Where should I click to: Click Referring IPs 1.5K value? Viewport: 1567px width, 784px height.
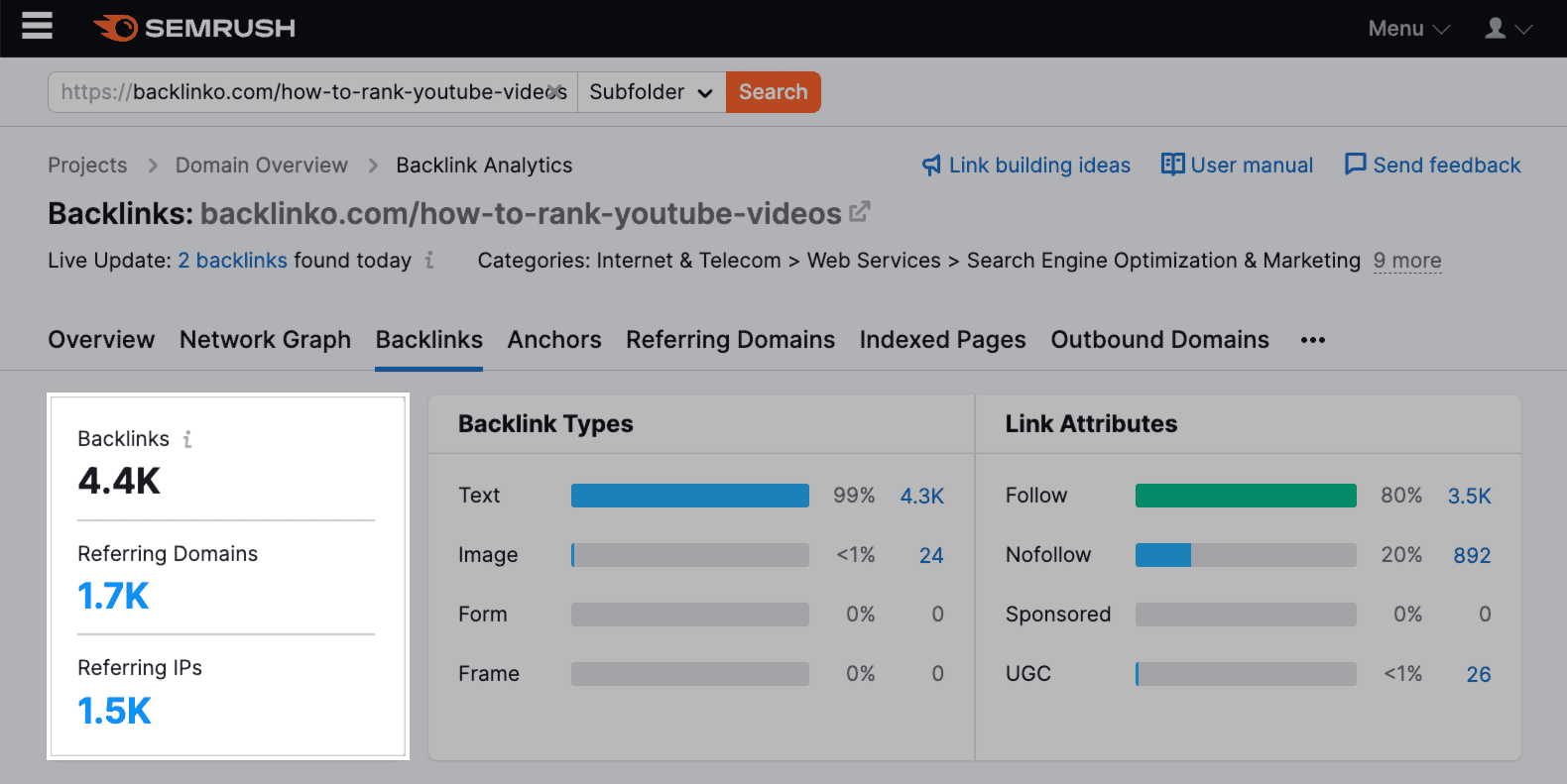114,711
